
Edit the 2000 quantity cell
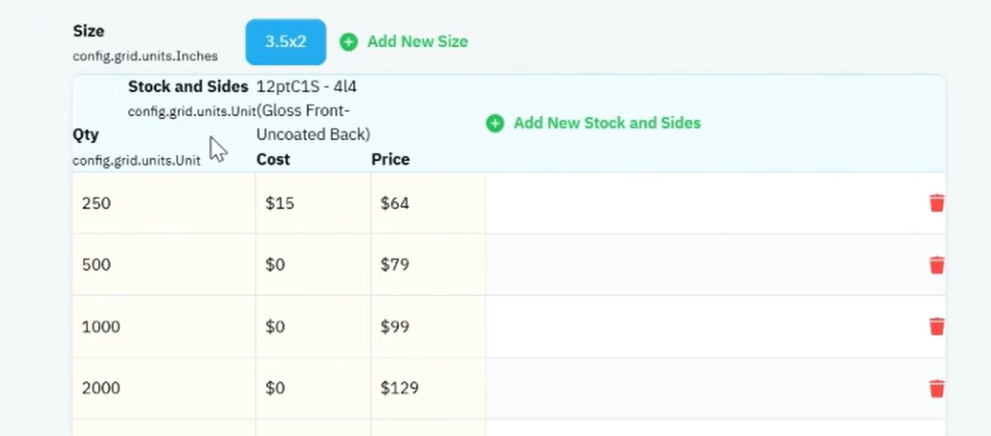(x=164, y=388)
